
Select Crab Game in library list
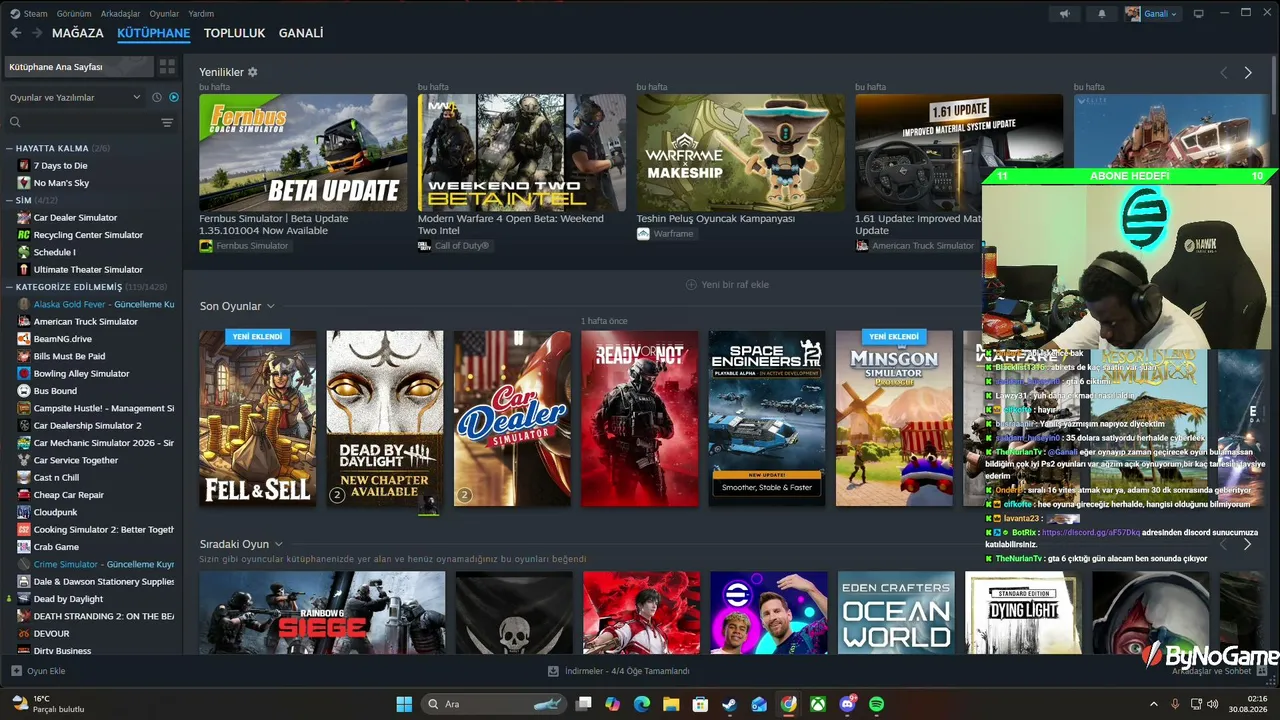(56, 547)
